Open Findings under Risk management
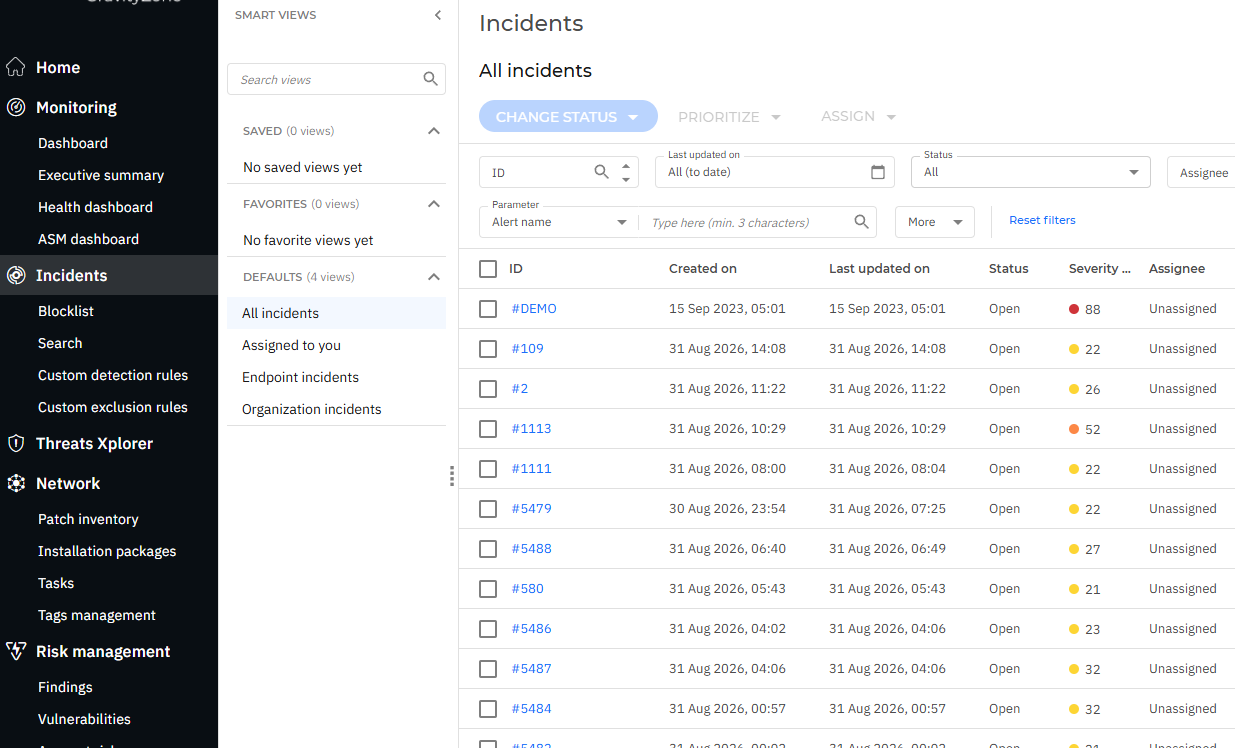Screen dimensions: 1235x748 point(65,687)
